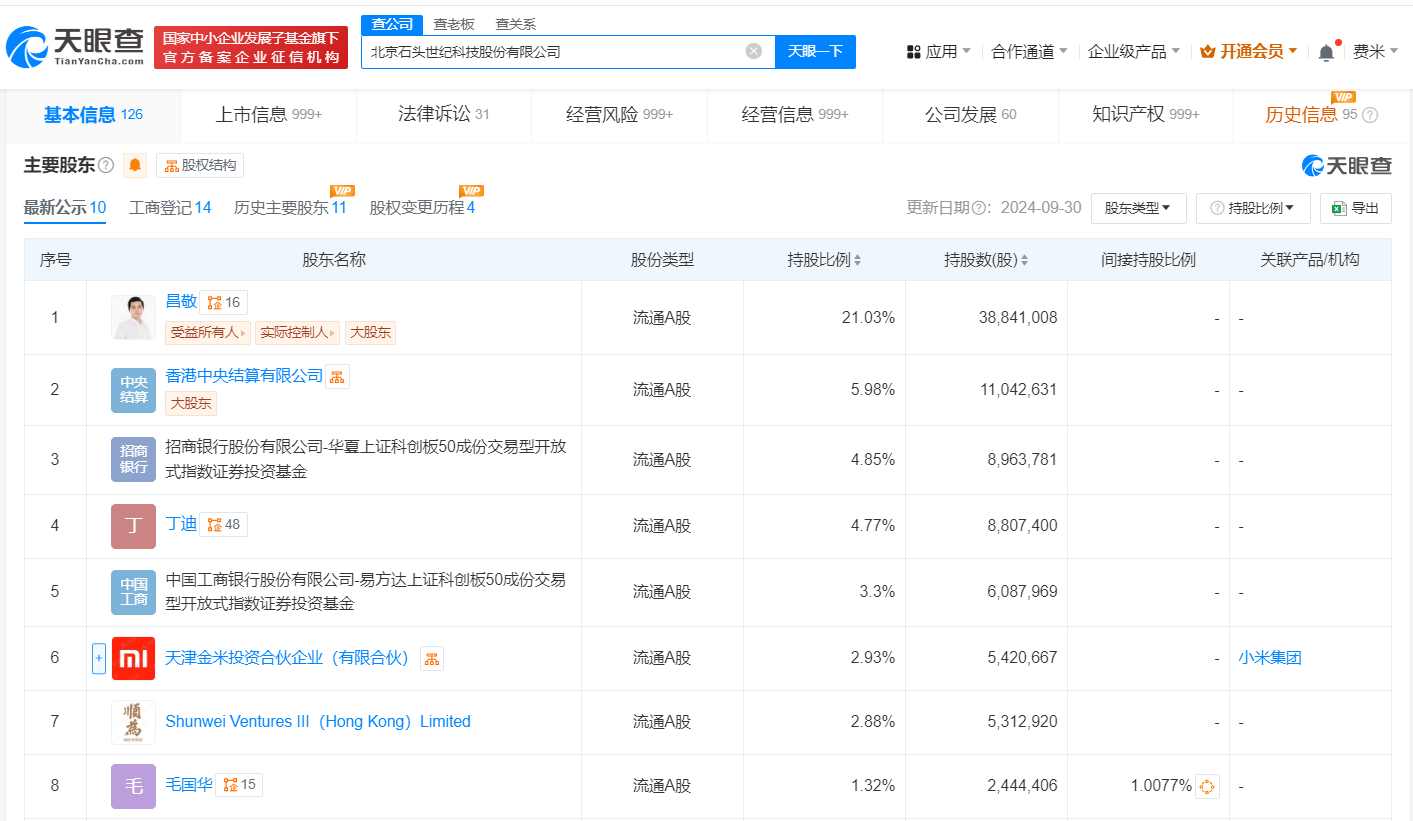Open 法律诉讼 tab
The image size is (1413, 821).
coord(444,115)
